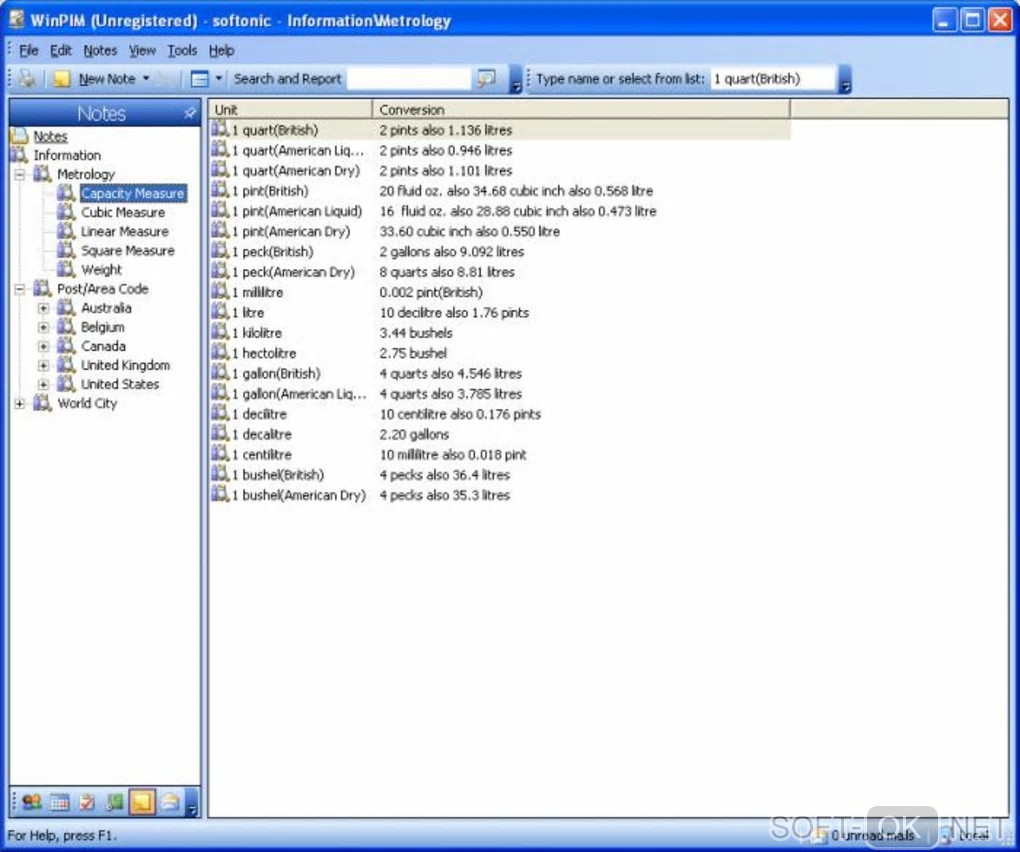Click the '1 pint(American Liquid)' row icon
This screenshot has width=1020, height=852.
coord(220,210)
